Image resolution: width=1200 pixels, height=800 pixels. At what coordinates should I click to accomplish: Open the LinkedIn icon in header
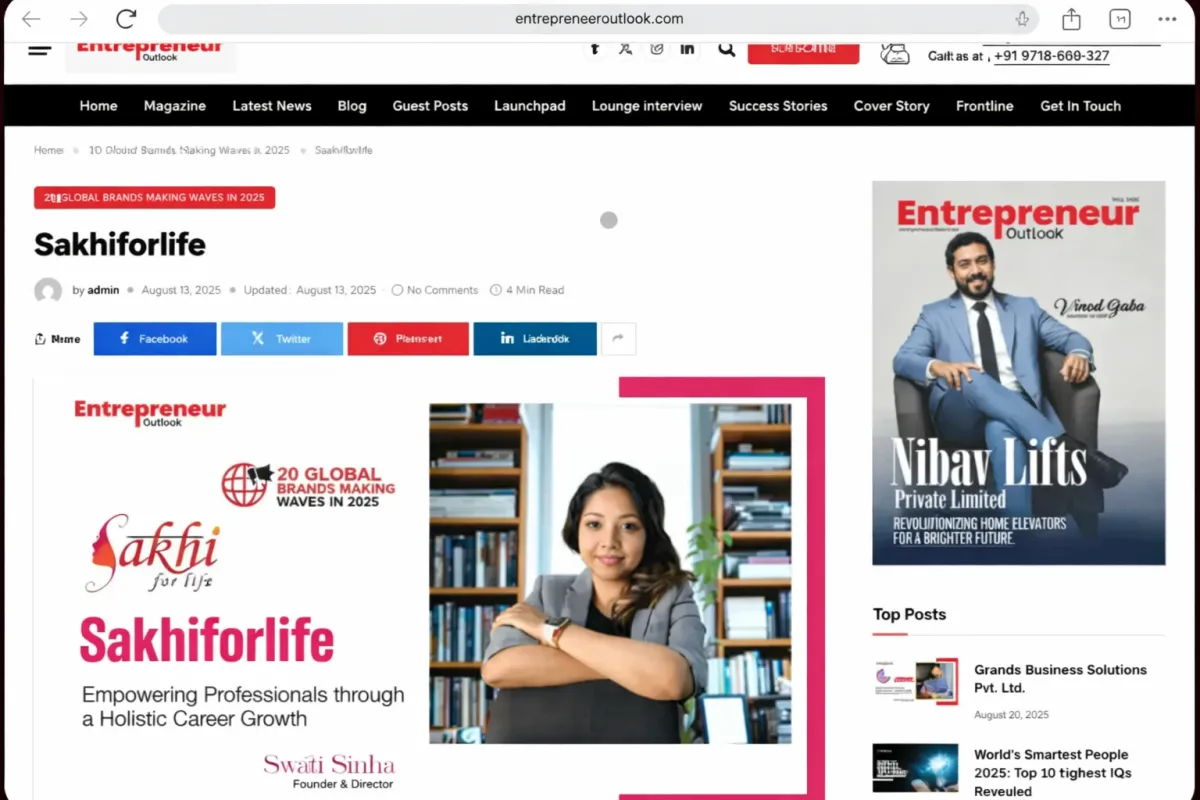click(688, 48)
